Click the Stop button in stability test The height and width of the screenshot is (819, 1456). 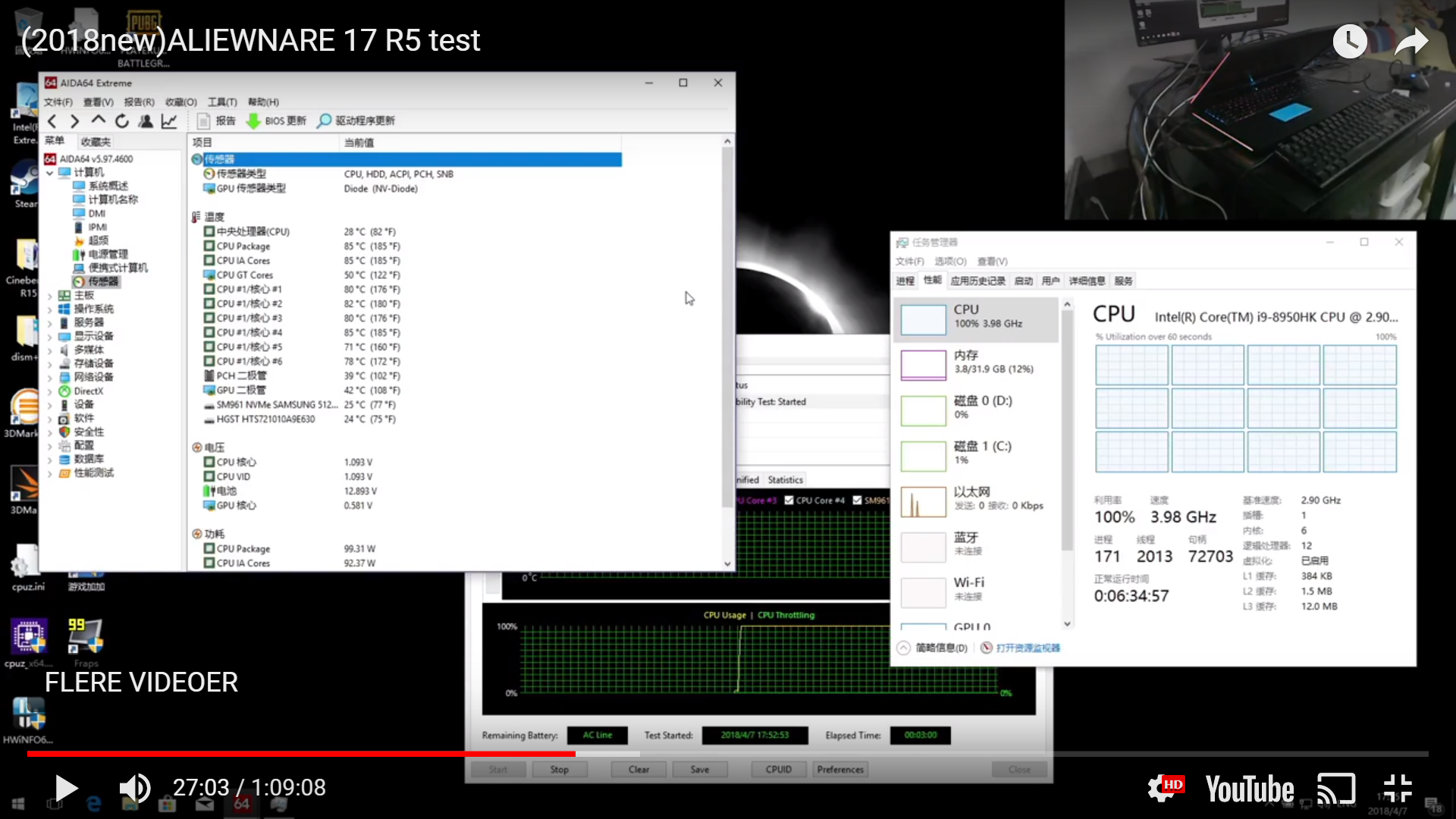[560, 770]
